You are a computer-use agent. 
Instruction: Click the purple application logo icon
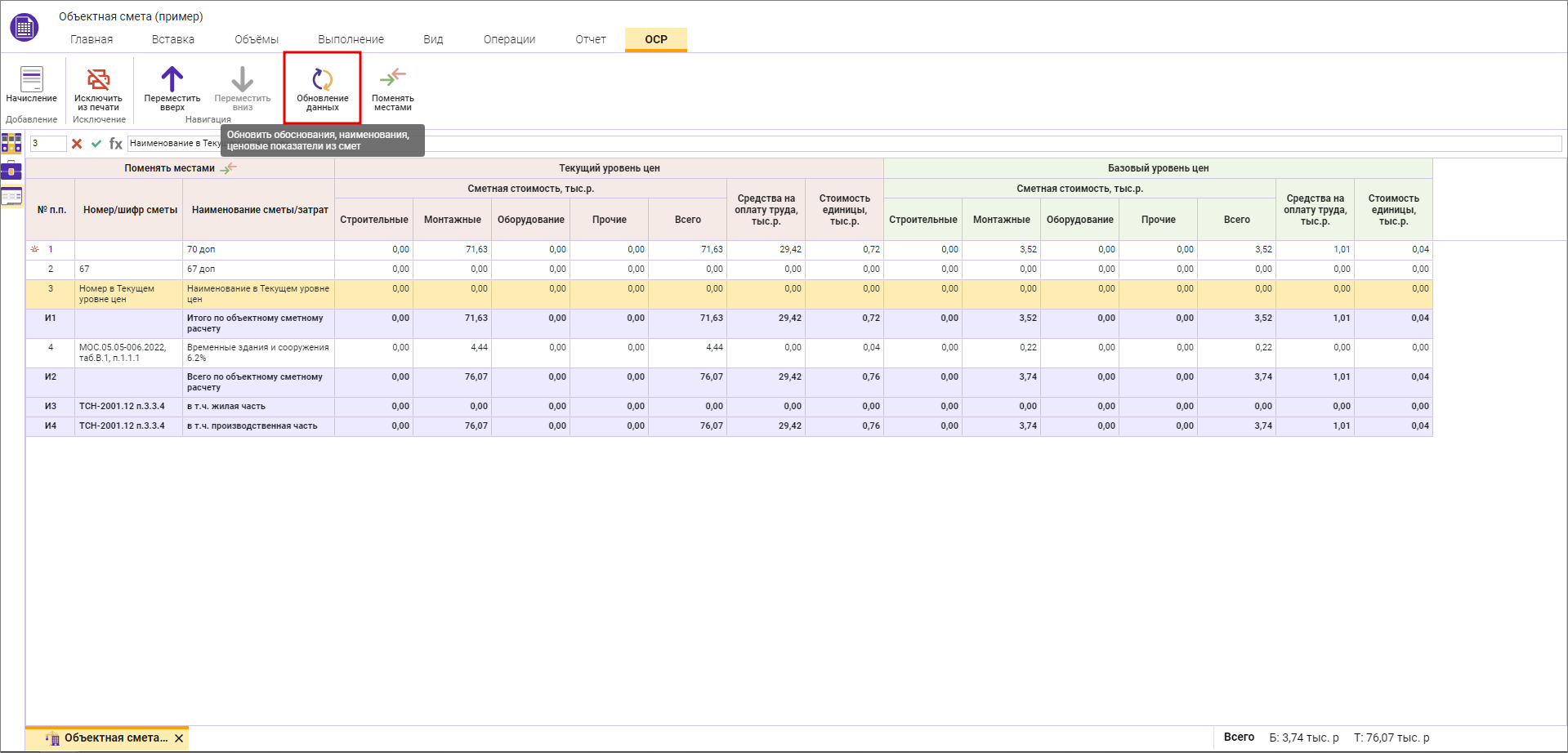pos(24,28)
